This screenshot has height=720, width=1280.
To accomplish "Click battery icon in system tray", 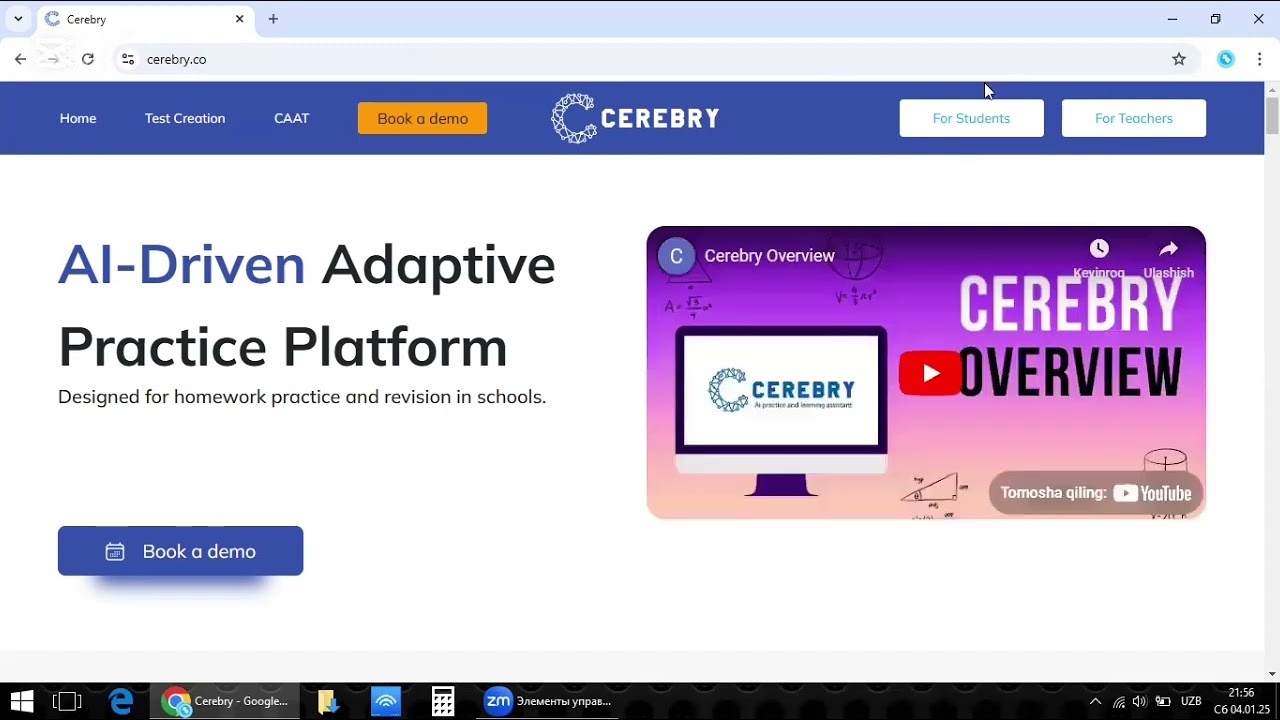I will [1163, 702].
